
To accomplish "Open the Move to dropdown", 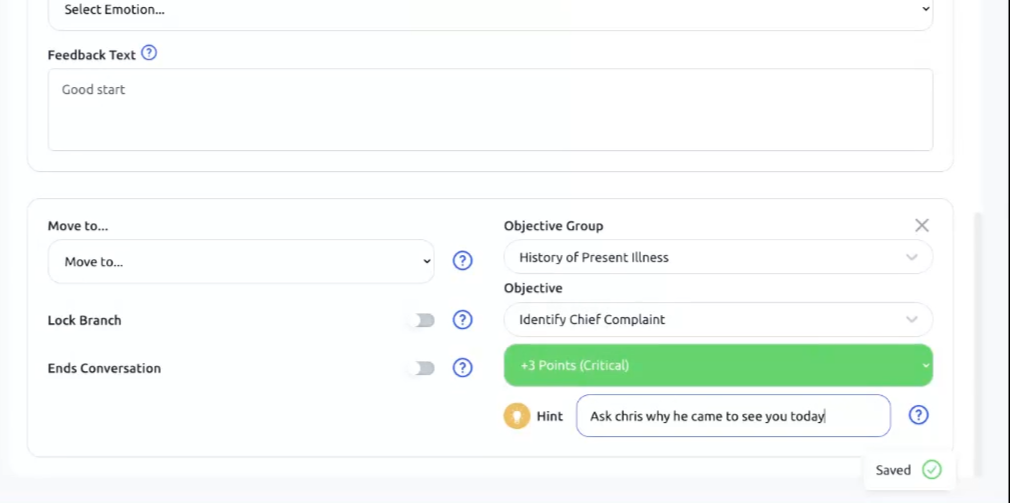I will (241, 262).
